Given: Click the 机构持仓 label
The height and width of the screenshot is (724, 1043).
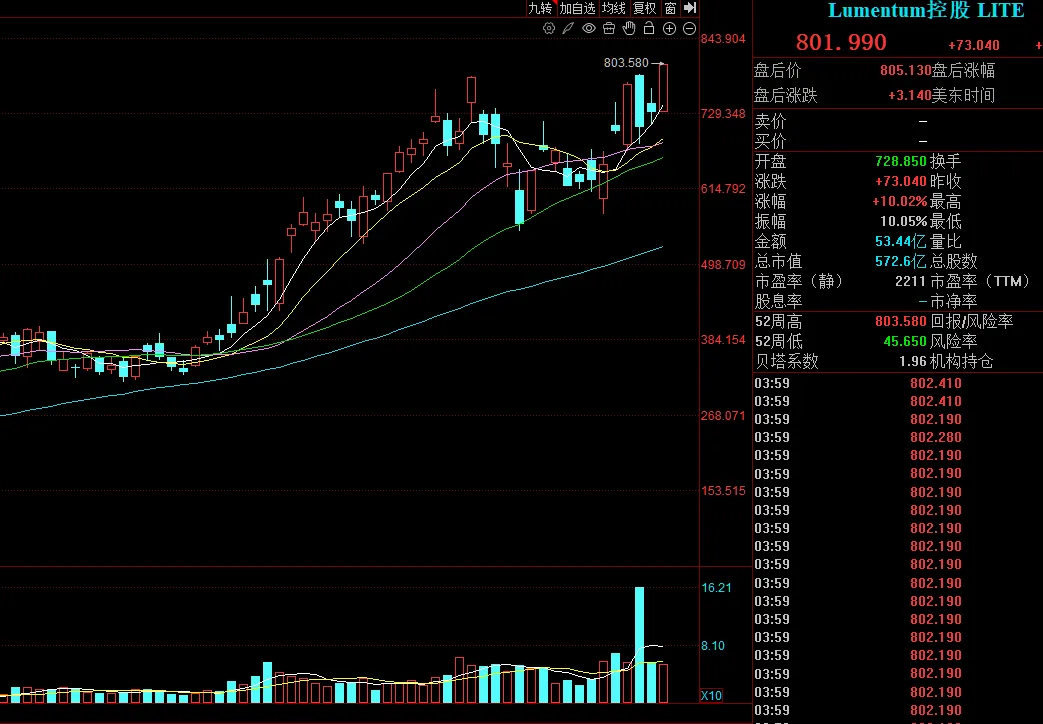Looking at the screenshot, I should [961, 361].
